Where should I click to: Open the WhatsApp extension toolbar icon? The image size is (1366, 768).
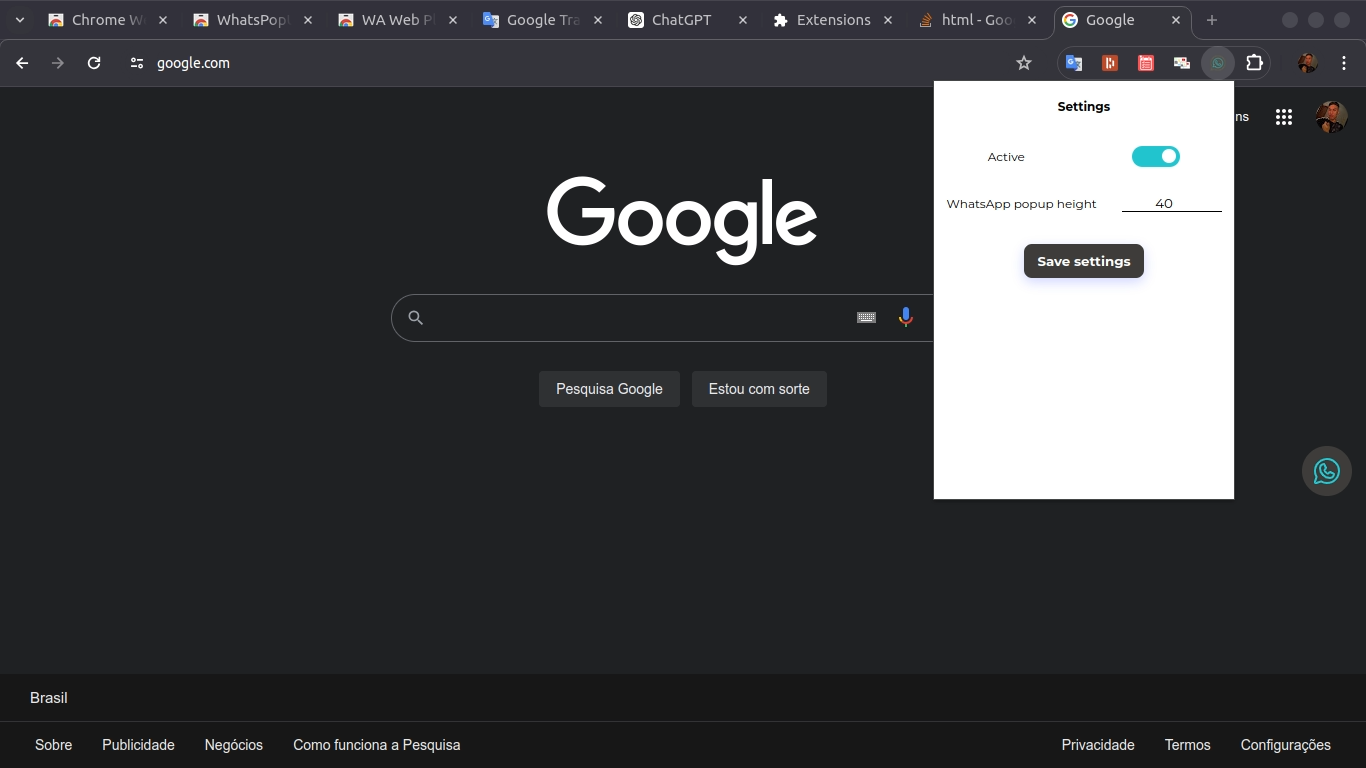click(x=1217, y=63)
